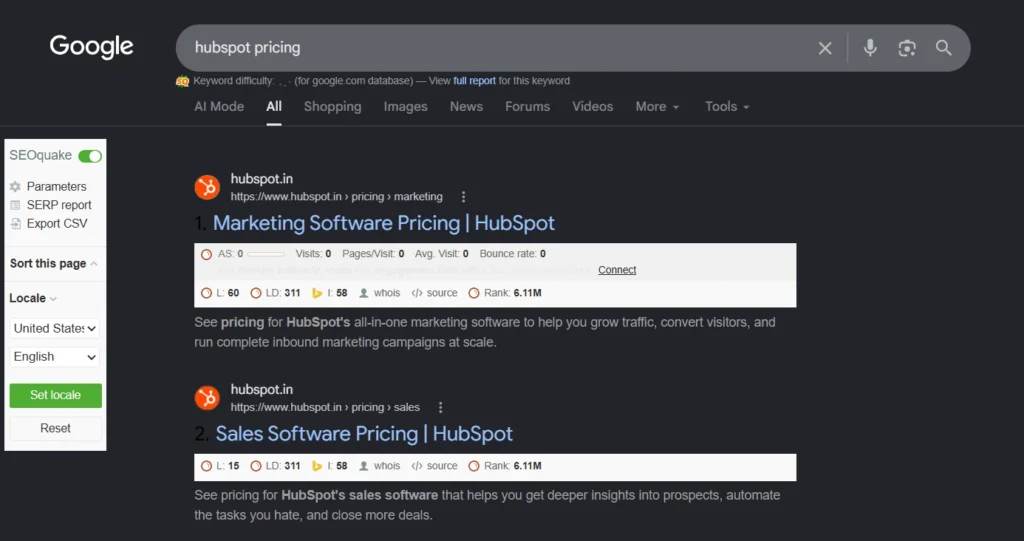The image size is (1024, 541).
Task: Switch to News tab
Action: click(466, 107)
